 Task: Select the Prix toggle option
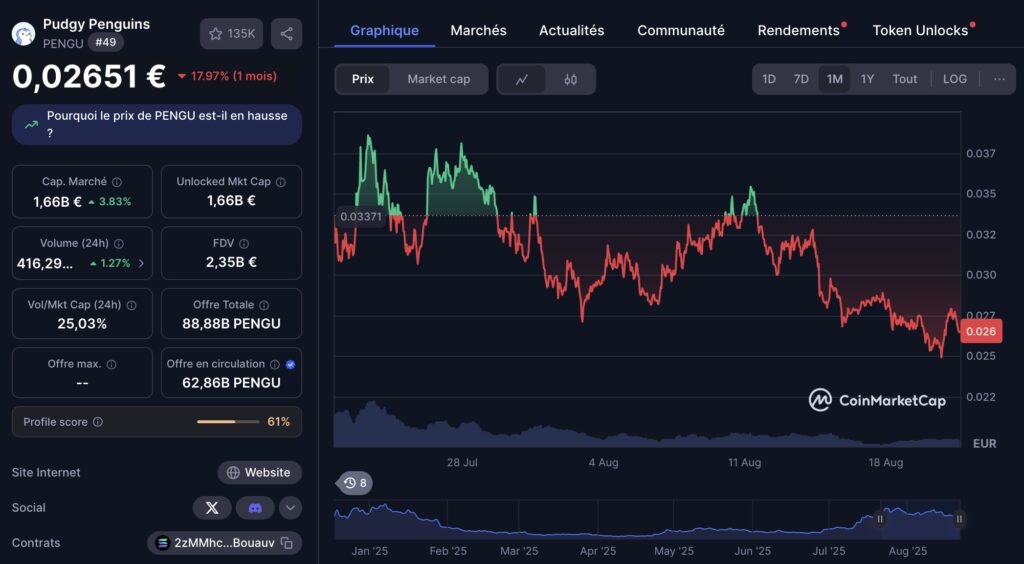(x=362, y=79)
